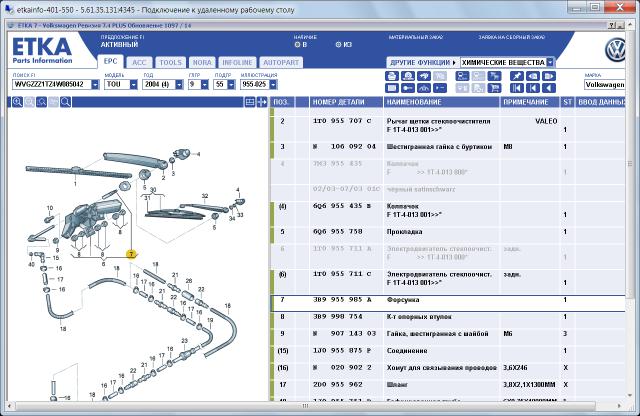The height and width of the screenshot is (416, 640).
Task: Zoom out with the third magnifier icon
Action: click(41, 102)
